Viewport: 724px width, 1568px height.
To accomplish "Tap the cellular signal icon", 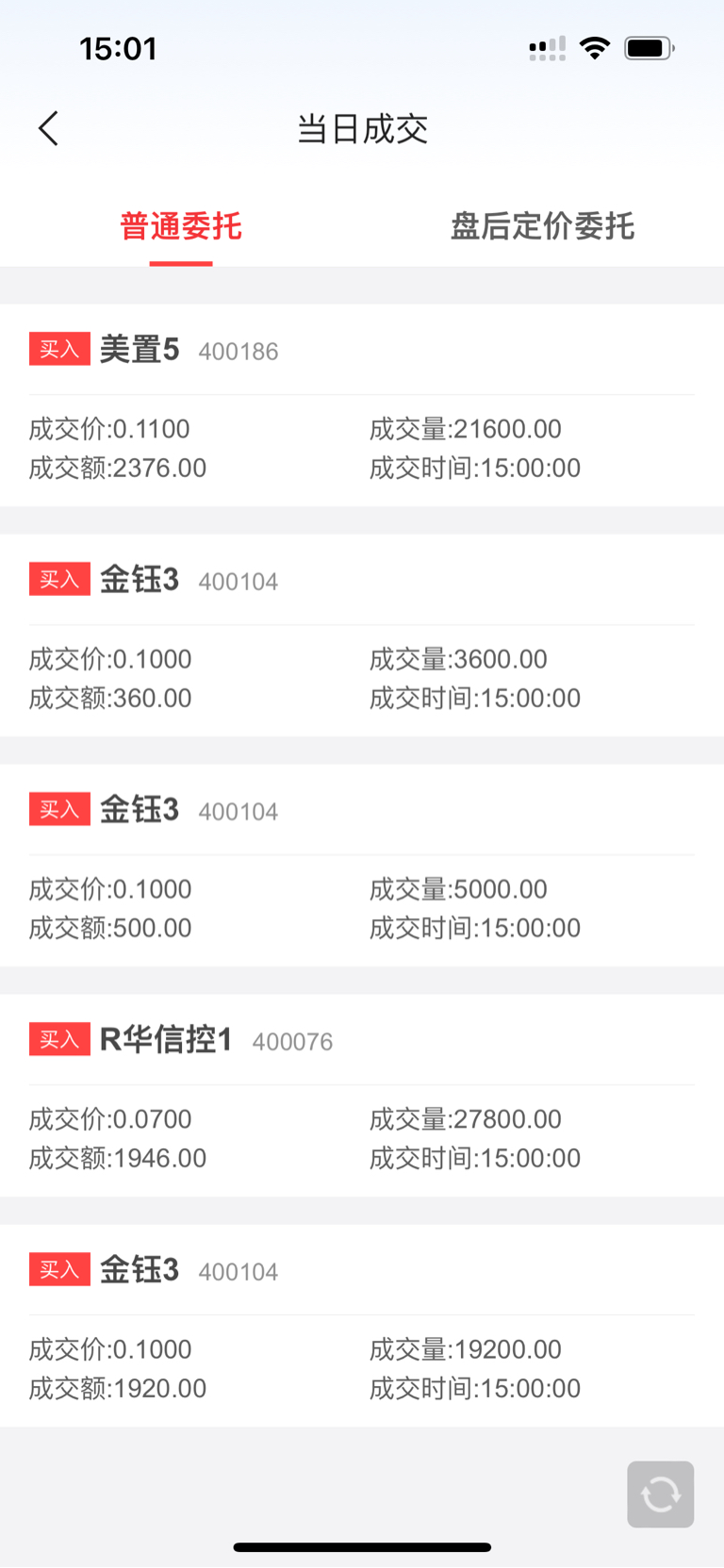I will (548, 48).
